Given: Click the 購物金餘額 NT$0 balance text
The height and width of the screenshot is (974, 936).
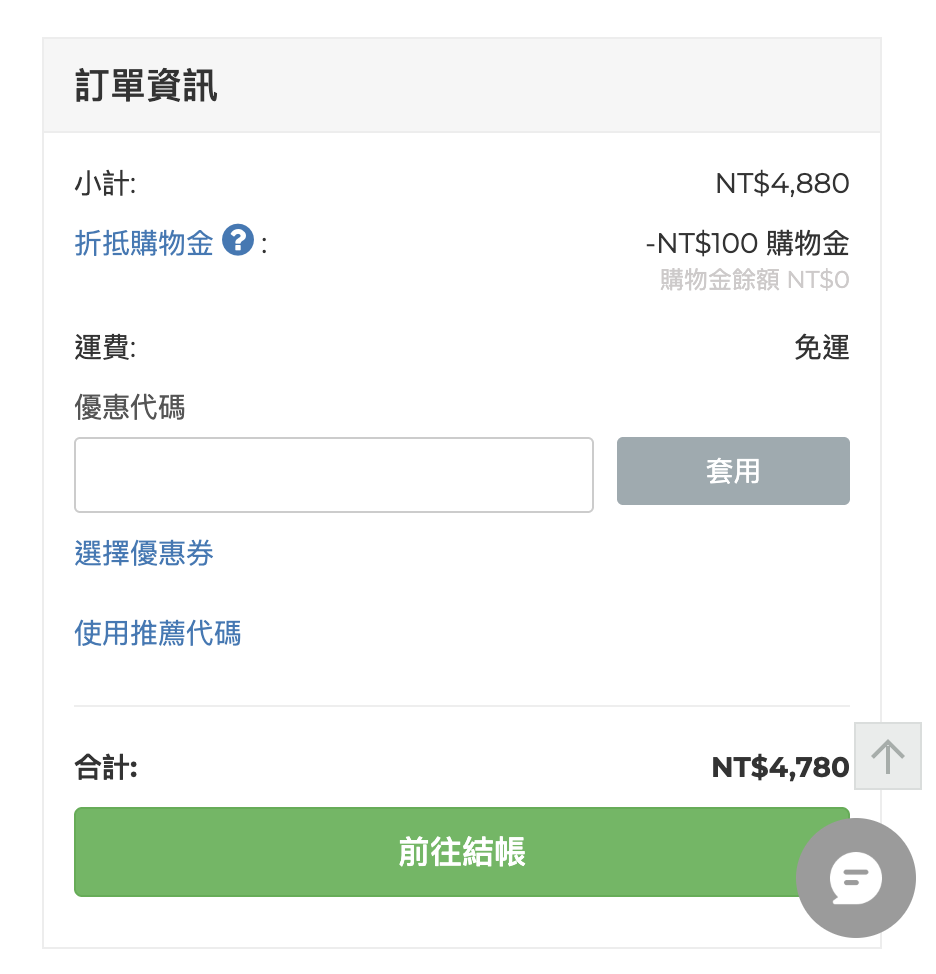Looking at the screenshot, I should (x=755, y=280).
